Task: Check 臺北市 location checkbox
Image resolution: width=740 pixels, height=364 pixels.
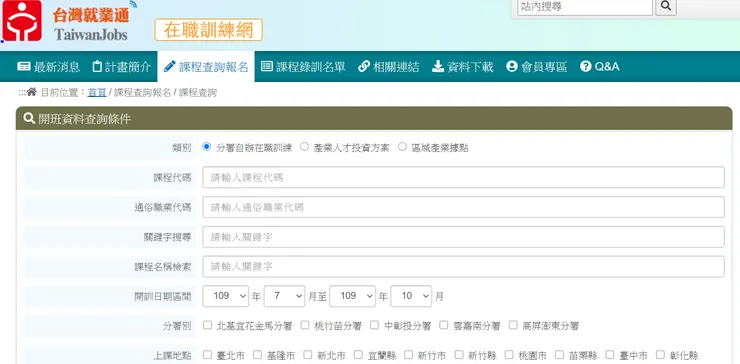Action: tap(207, 355)
